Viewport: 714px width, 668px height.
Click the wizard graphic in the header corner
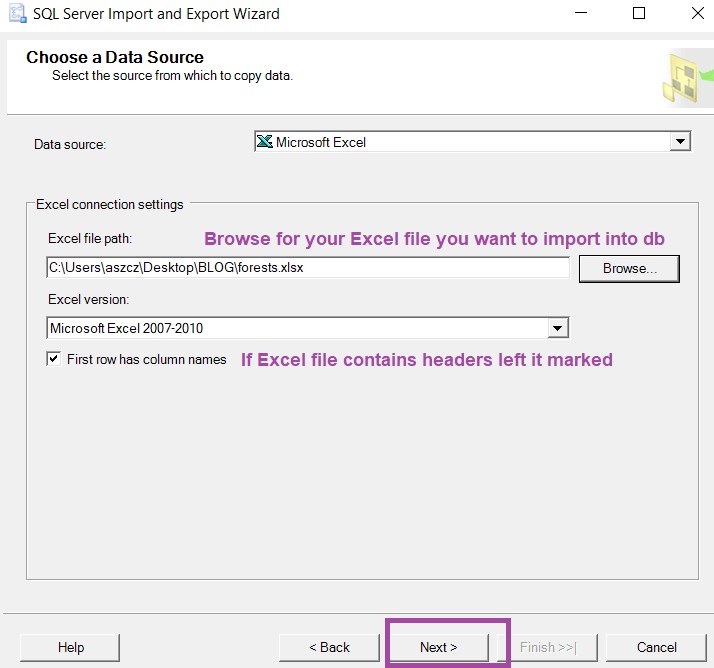pos(686,78)
